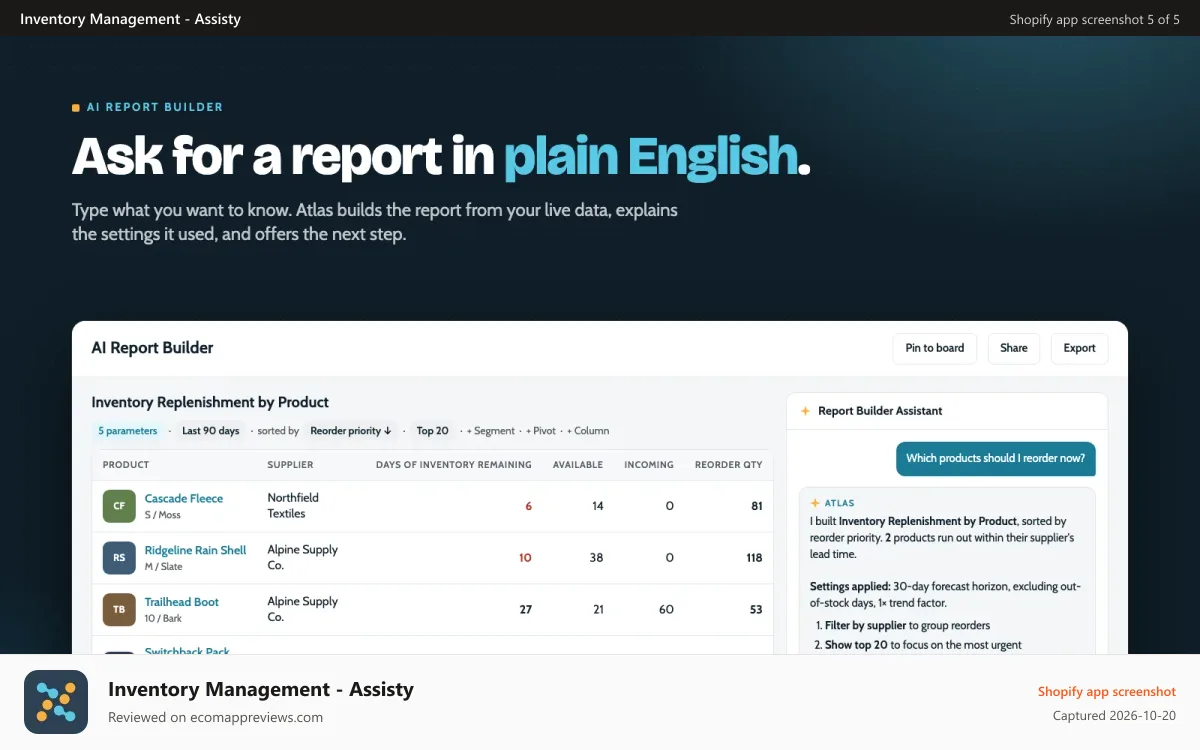The height and width of the screenshot is (750, 1200).
Task: Click the RS avatar for Ridgeline Rain Shell
Action: [x=119, y=558]
